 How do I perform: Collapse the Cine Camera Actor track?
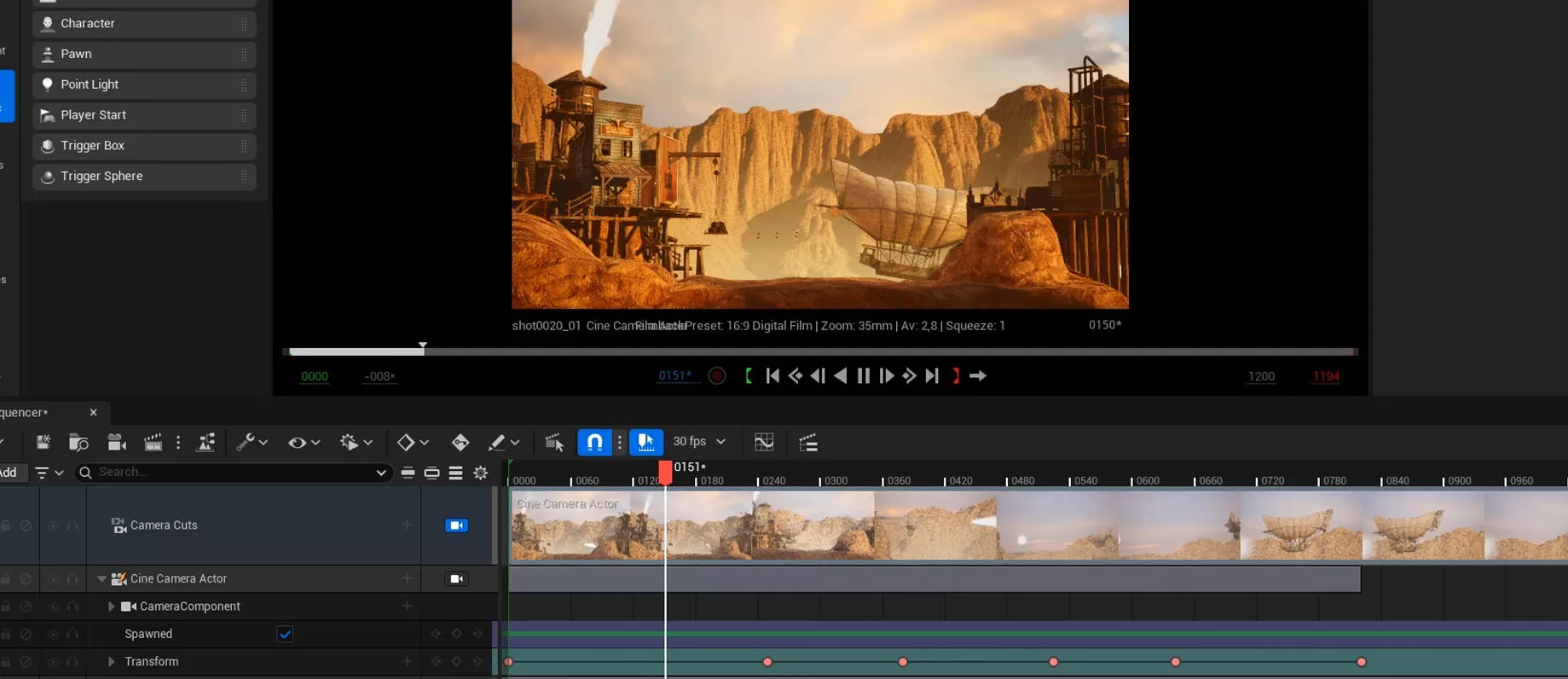point(101,579)
